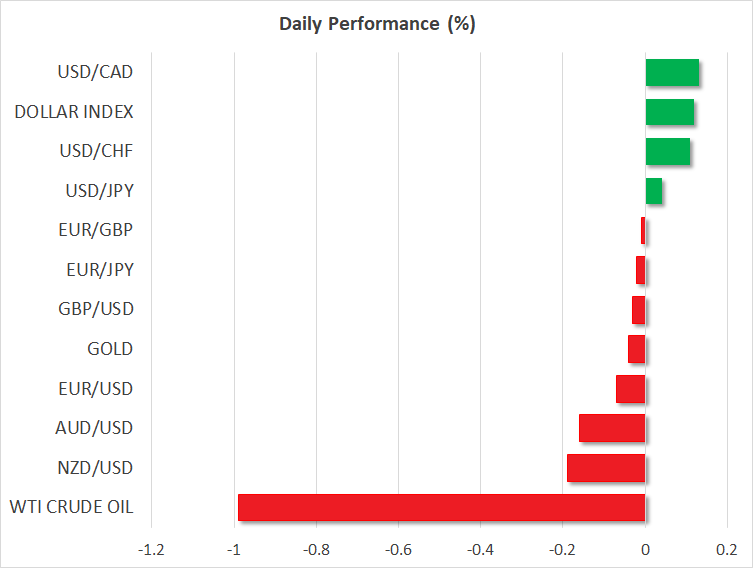The image size is (753, 568).
Task: Click the -1.2 x-axis value
Action: (x=152, y=549)
